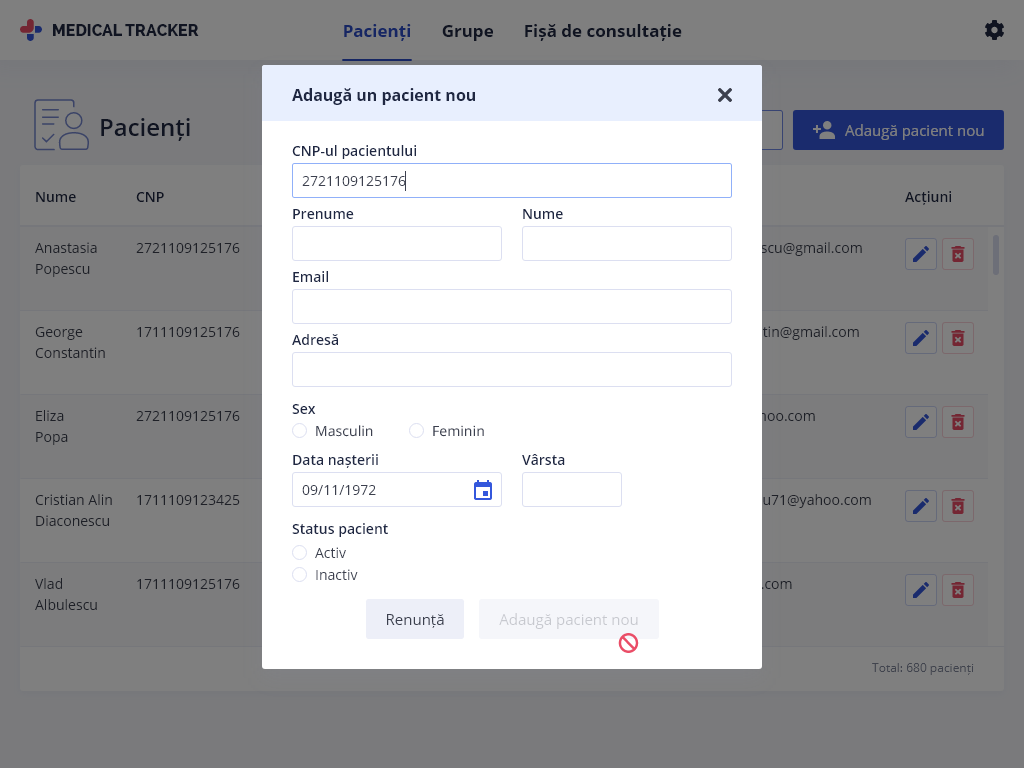Click the Renunță button
1024x768 pixels.
[415, 619]
